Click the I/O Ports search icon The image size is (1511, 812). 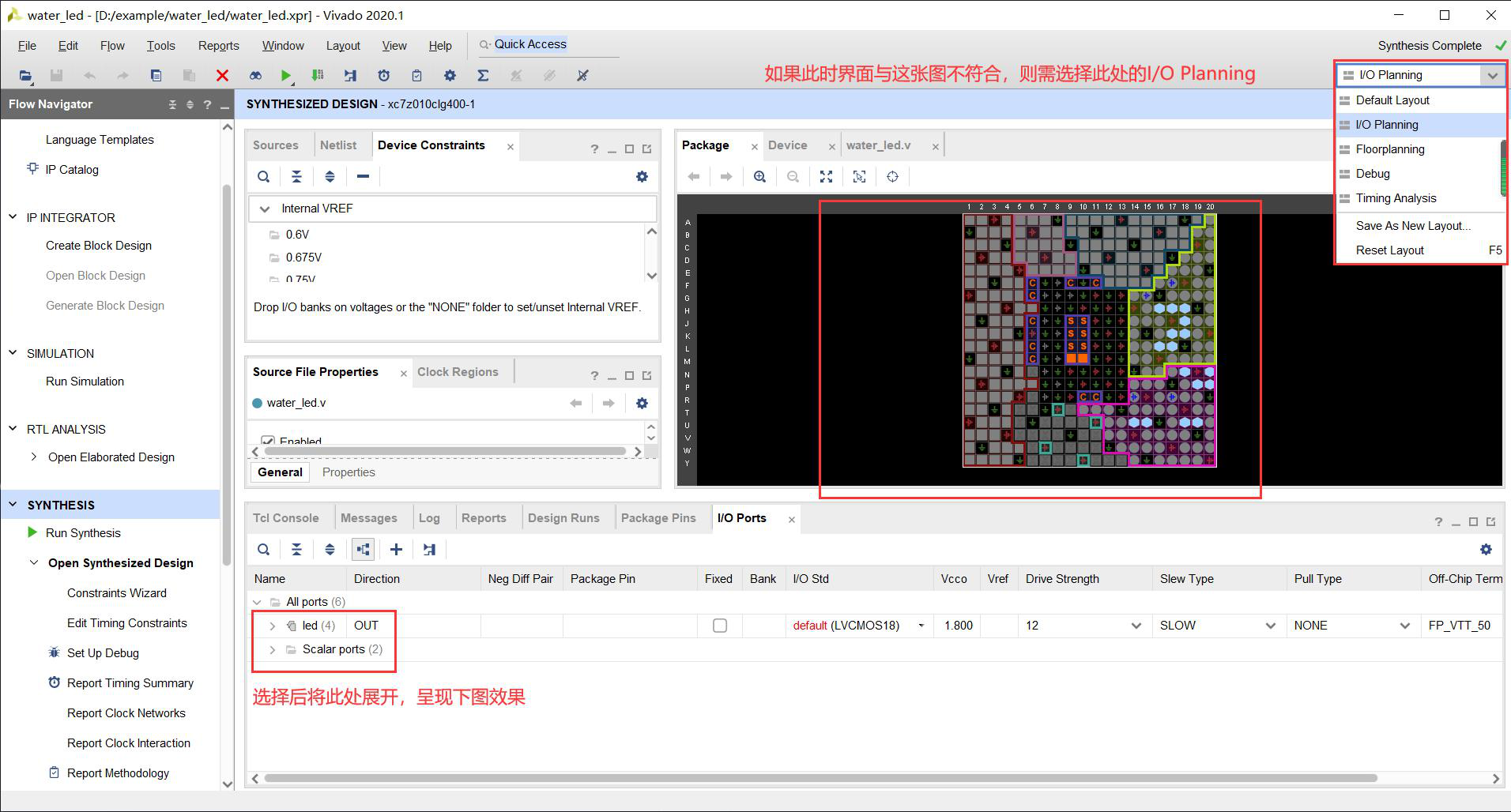(264, 550)
